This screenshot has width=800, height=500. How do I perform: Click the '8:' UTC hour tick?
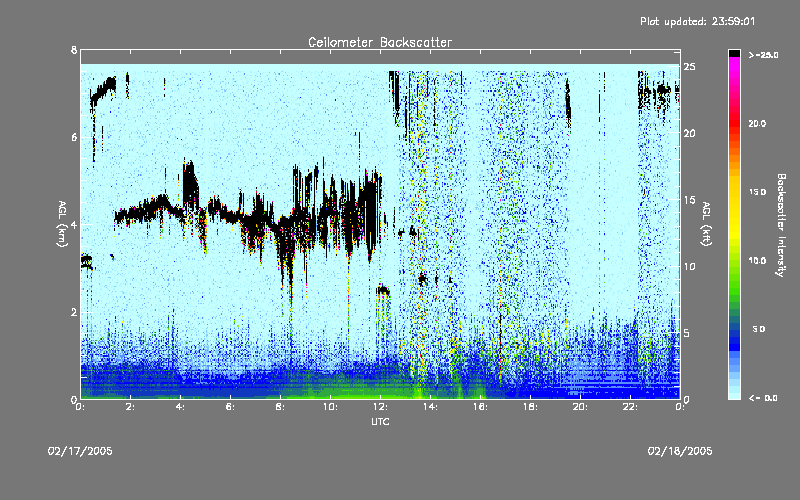pos(280,407)
